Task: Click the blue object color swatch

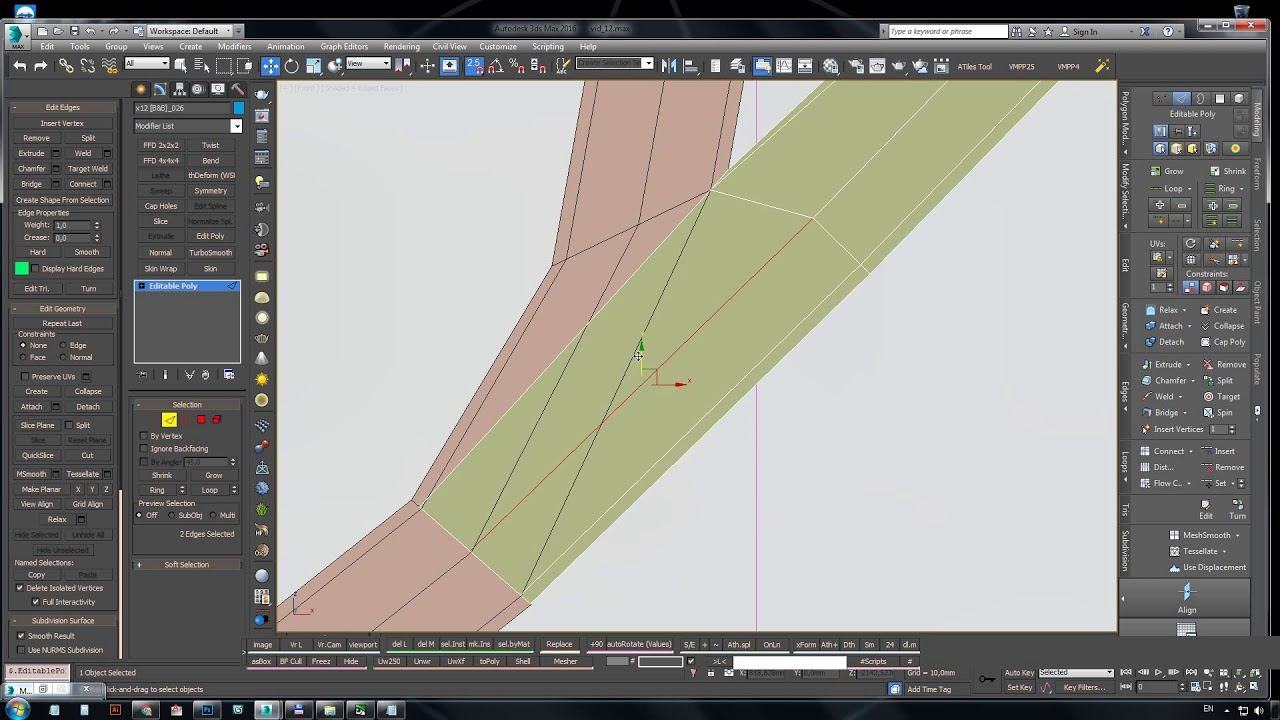Action: click(x=238, y=108)
